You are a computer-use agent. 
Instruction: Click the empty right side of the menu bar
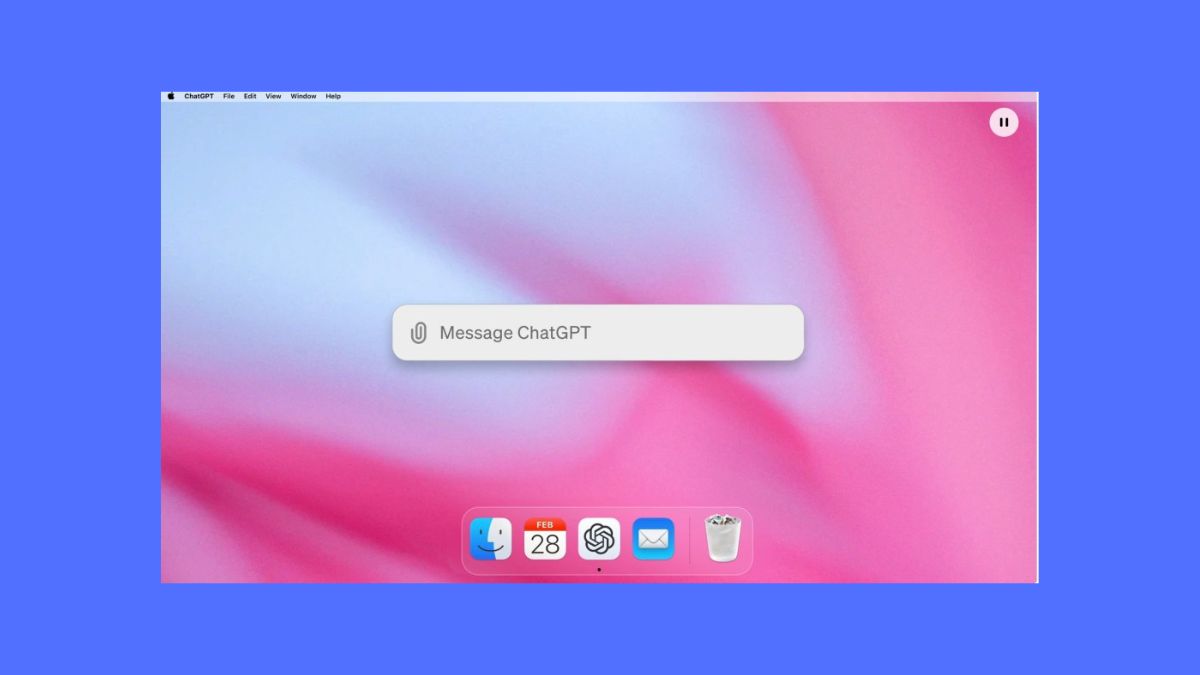coord(700,97)
